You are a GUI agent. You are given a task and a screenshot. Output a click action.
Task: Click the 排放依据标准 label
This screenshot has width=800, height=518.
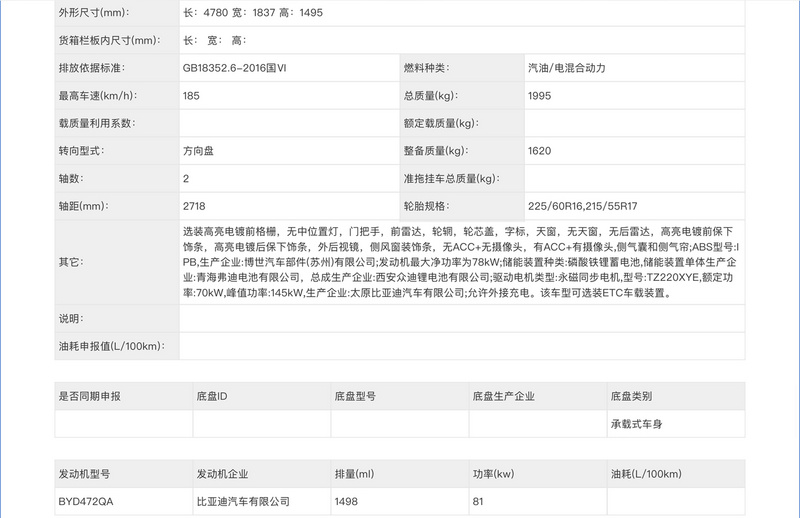92,68
